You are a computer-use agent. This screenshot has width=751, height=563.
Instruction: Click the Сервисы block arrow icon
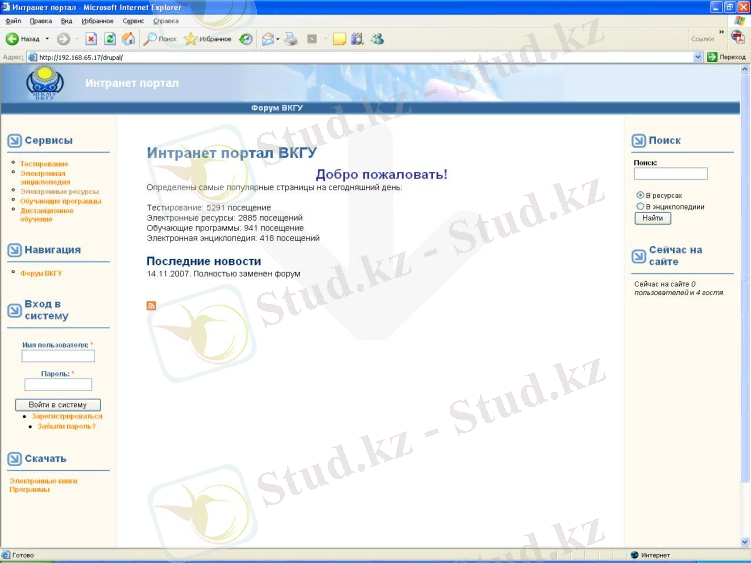pos(14,141)
